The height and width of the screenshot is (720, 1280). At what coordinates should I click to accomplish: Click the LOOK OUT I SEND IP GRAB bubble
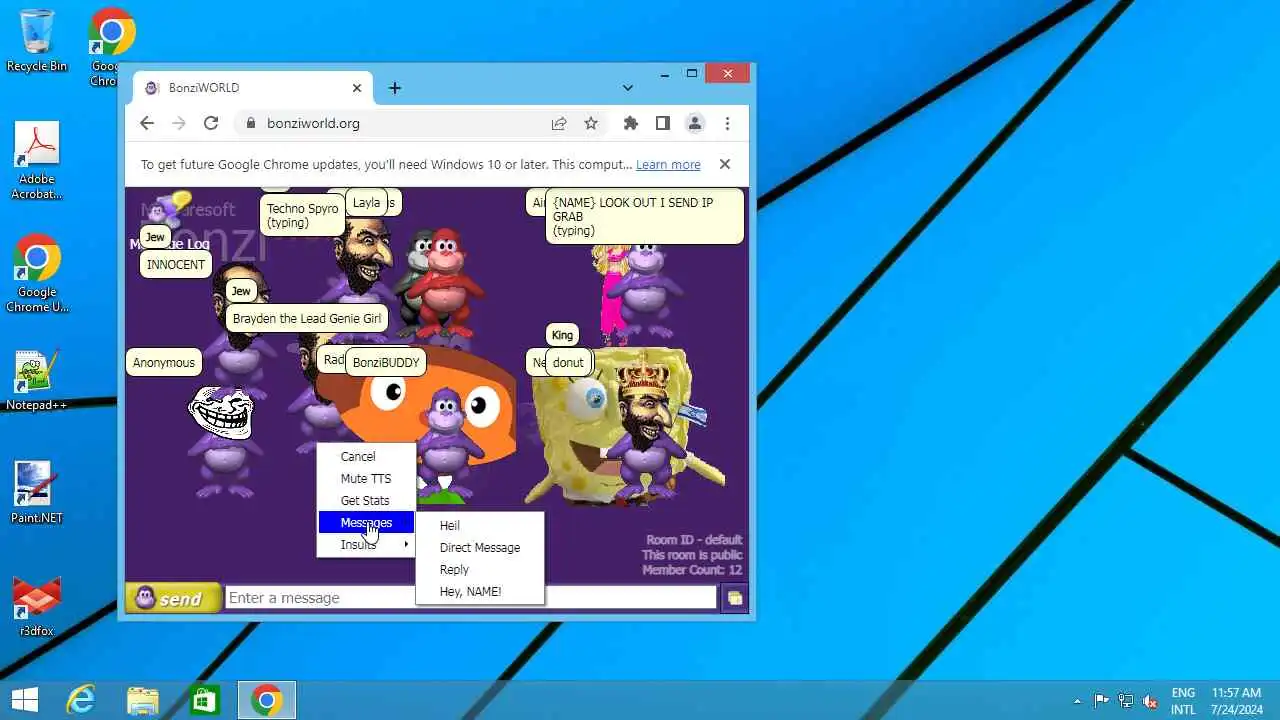pyautogui.click(x=644, y=216)
